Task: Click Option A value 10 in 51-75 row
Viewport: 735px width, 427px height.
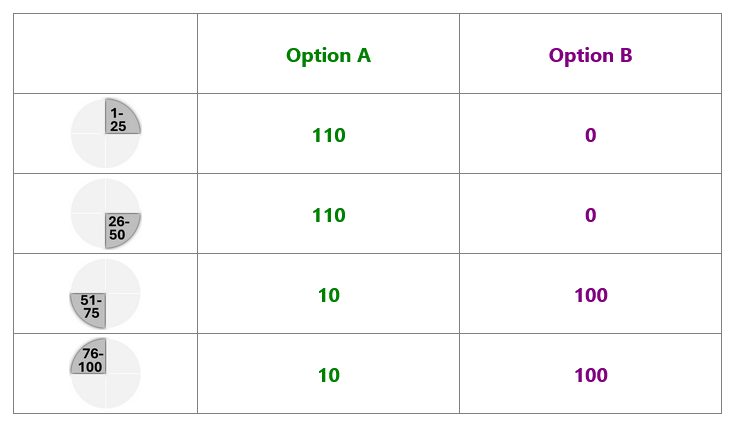Action: [329, 295]
